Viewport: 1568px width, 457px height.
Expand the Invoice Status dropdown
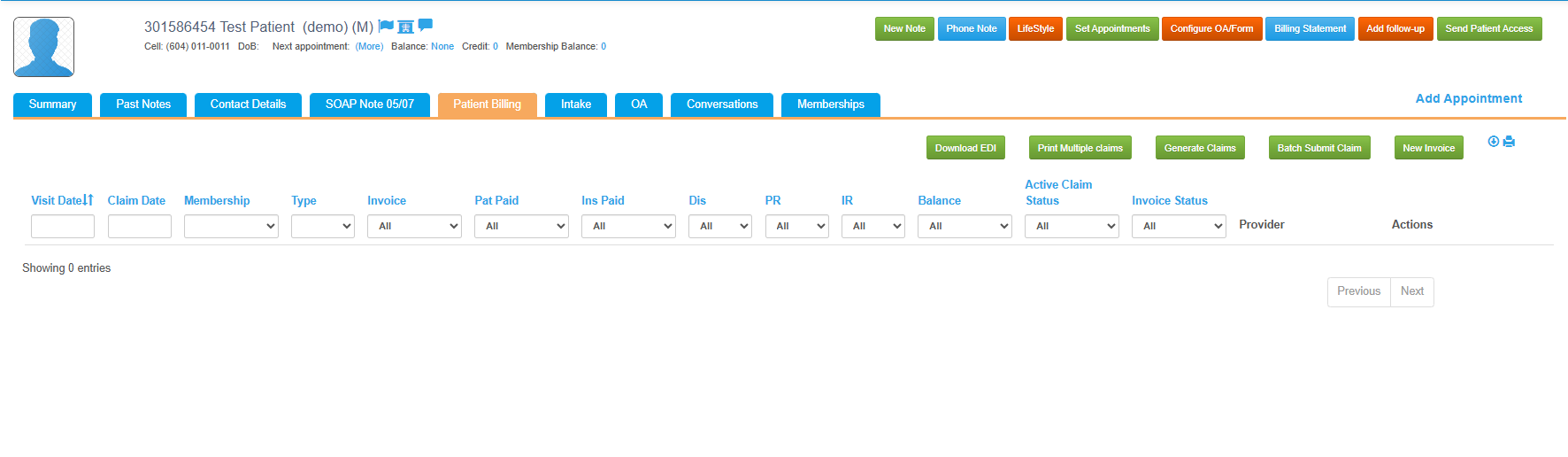point(1179,226)
